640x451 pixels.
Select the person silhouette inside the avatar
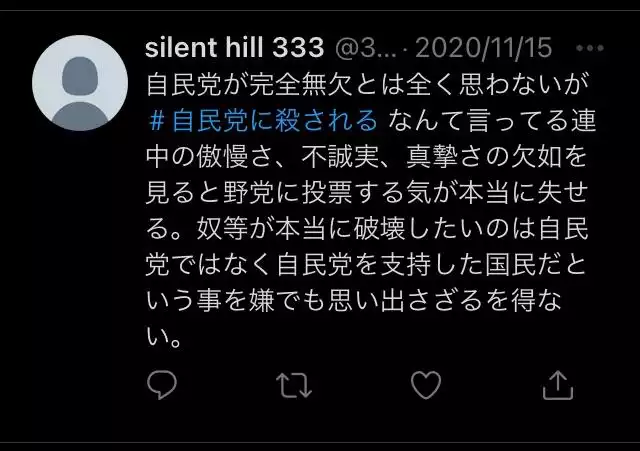click(x=80, y=94)
